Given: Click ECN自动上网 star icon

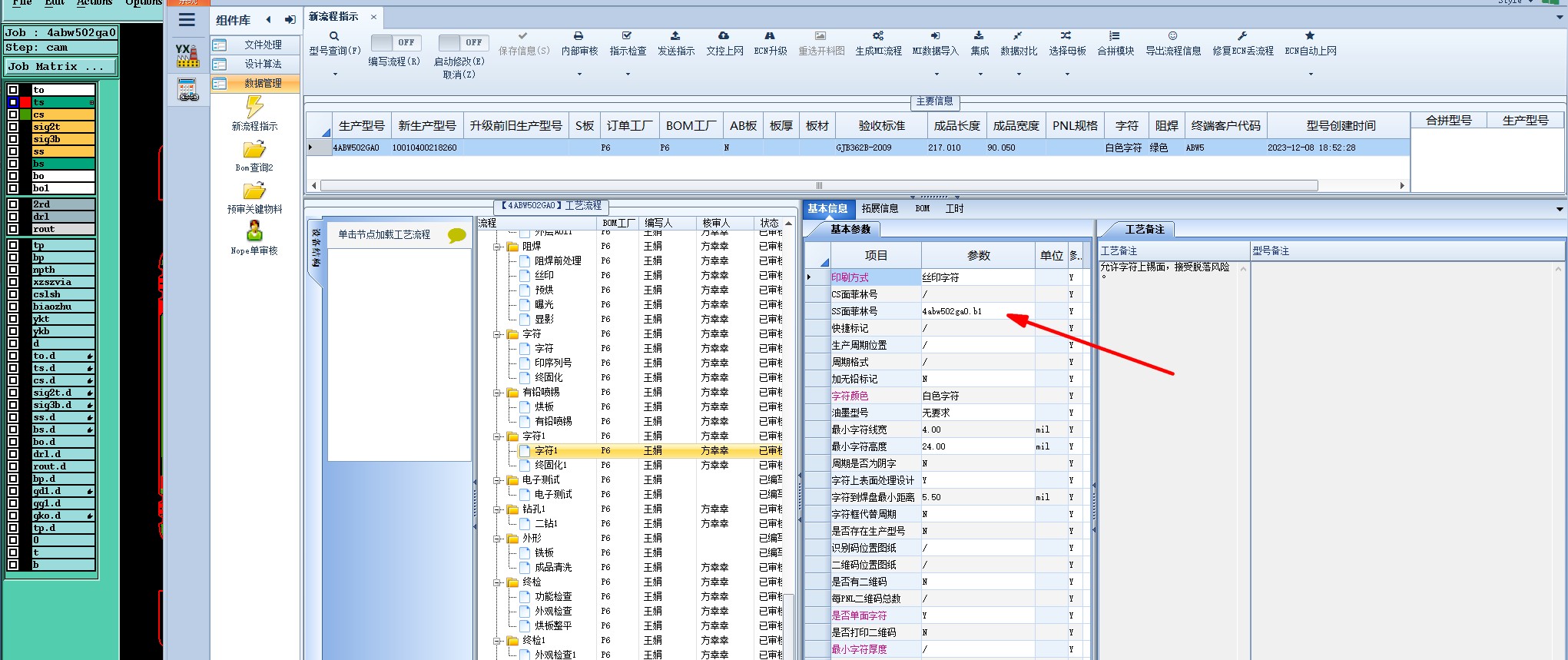Looking at the screenshot, I should click(1310, 36).
